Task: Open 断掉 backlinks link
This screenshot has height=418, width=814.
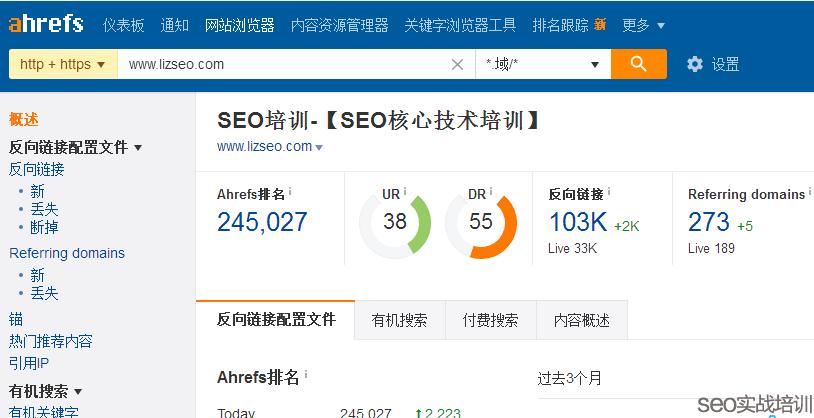Action: coord(44,227)
